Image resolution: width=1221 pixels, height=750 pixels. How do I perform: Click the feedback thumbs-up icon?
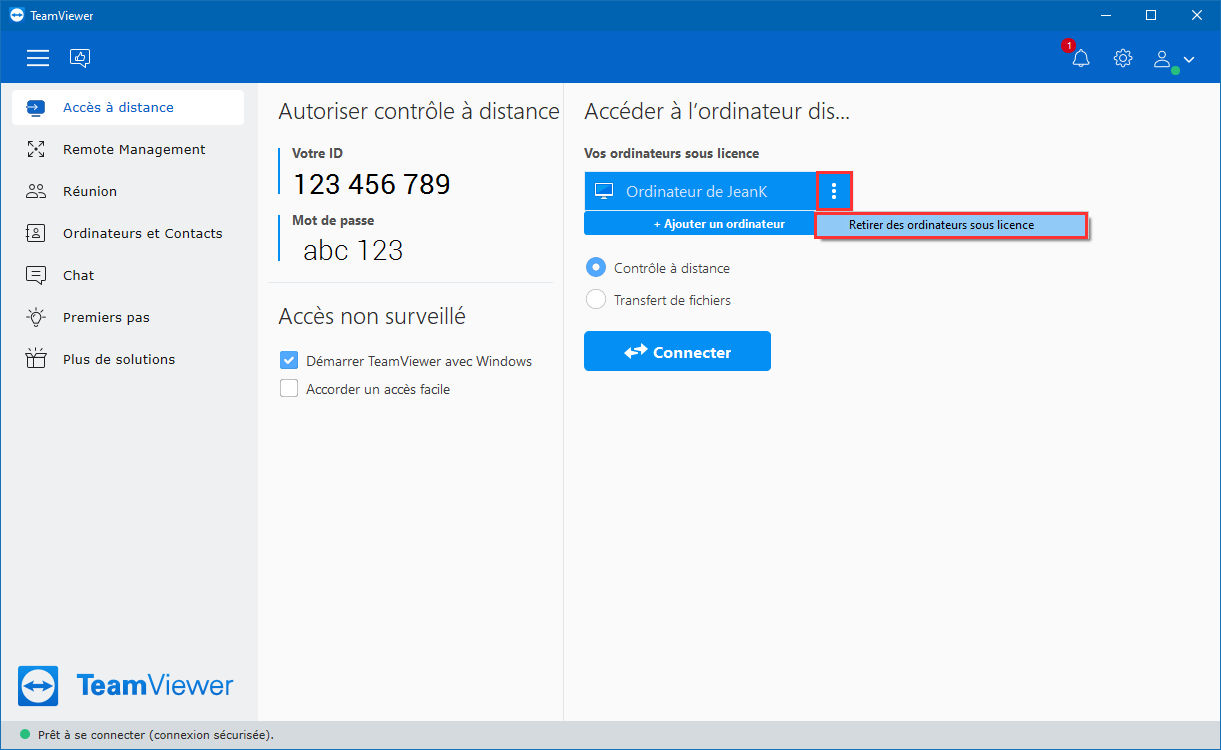(80, 58)
